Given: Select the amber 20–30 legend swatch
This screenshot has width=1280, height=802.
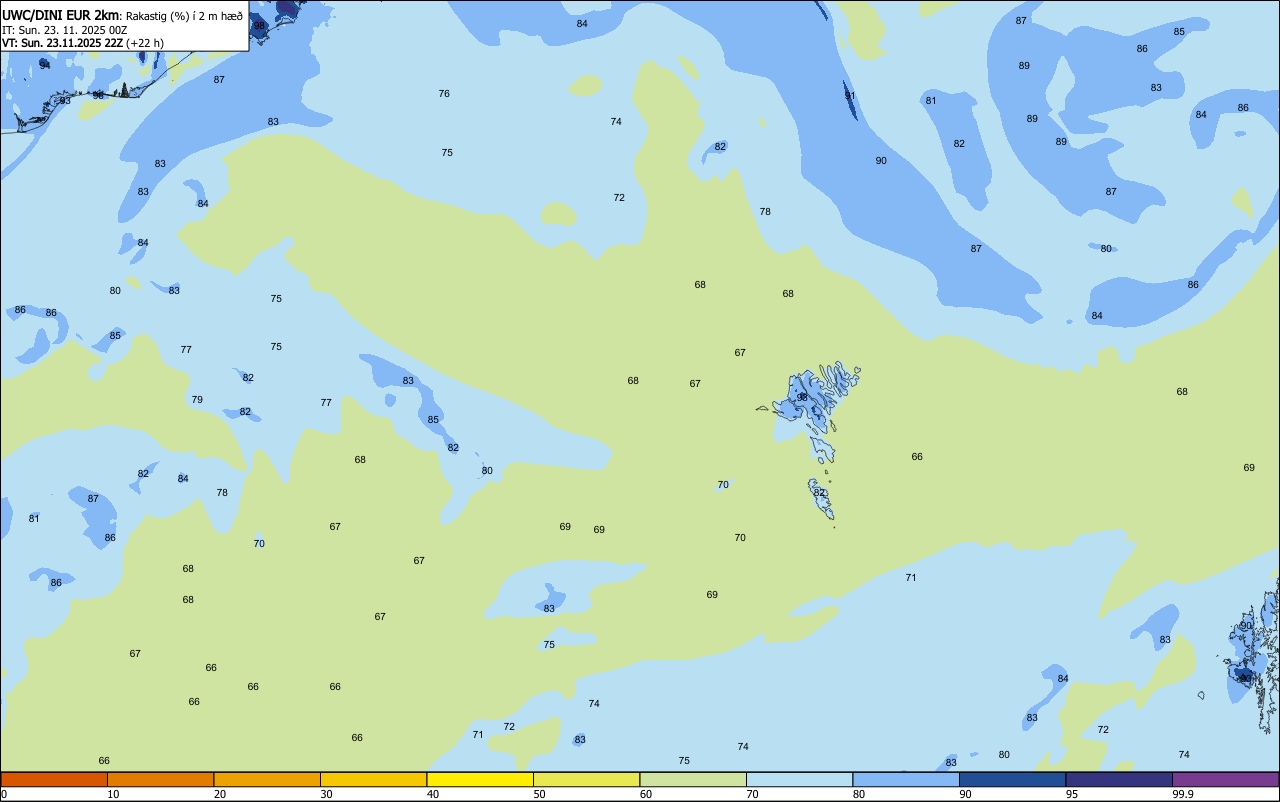Looking at the screenshot, I should click(267, 779).
